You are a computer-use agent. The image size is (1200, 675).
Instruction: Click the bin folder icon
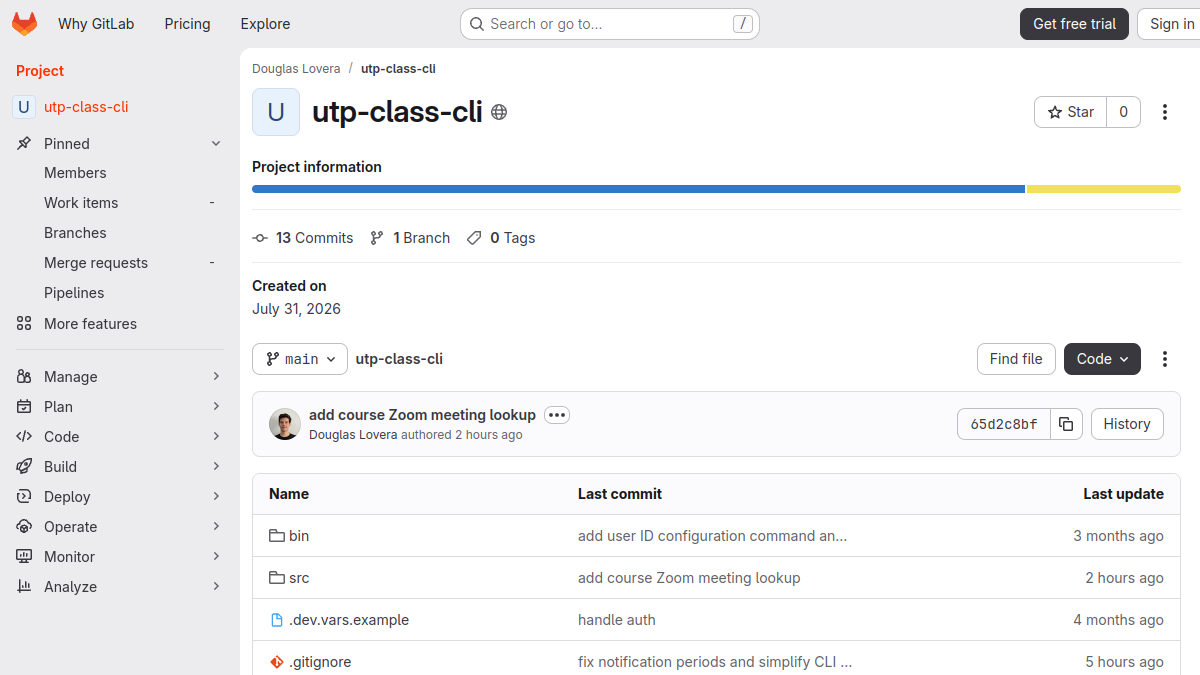point(277,536)
